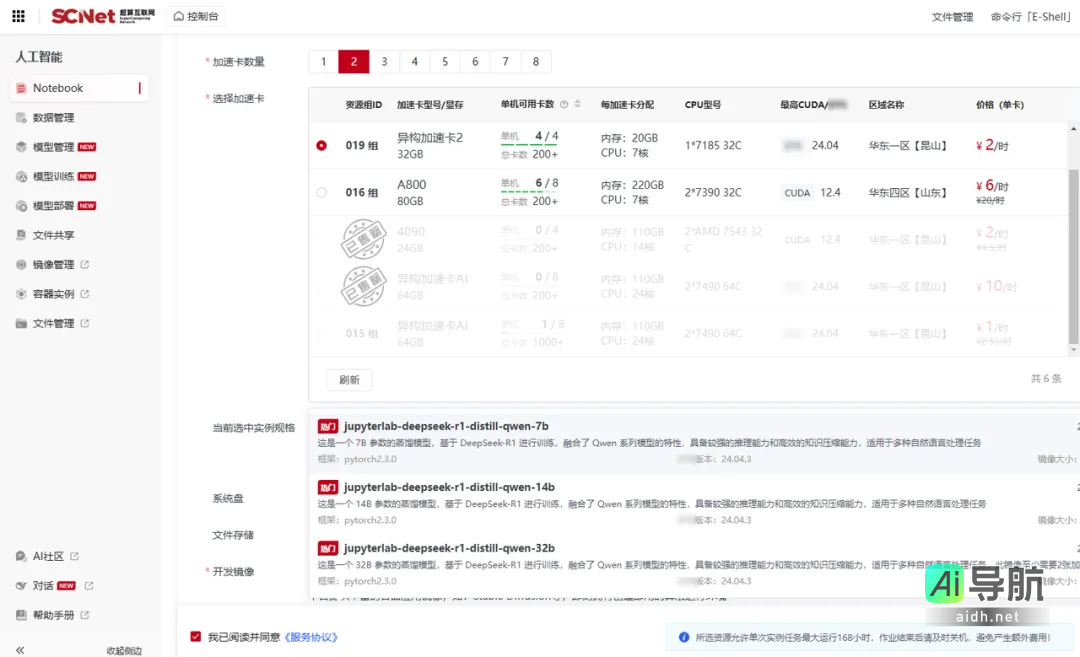Set accelerator card count to 5
The height and width of the screenshot is (657, 1080).
pos(444,61)
